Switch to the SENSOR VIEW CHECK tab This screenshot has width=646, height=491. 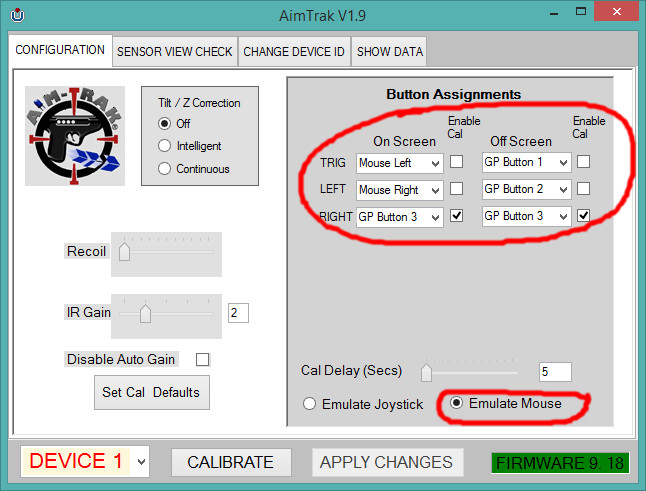click(174, 52)
